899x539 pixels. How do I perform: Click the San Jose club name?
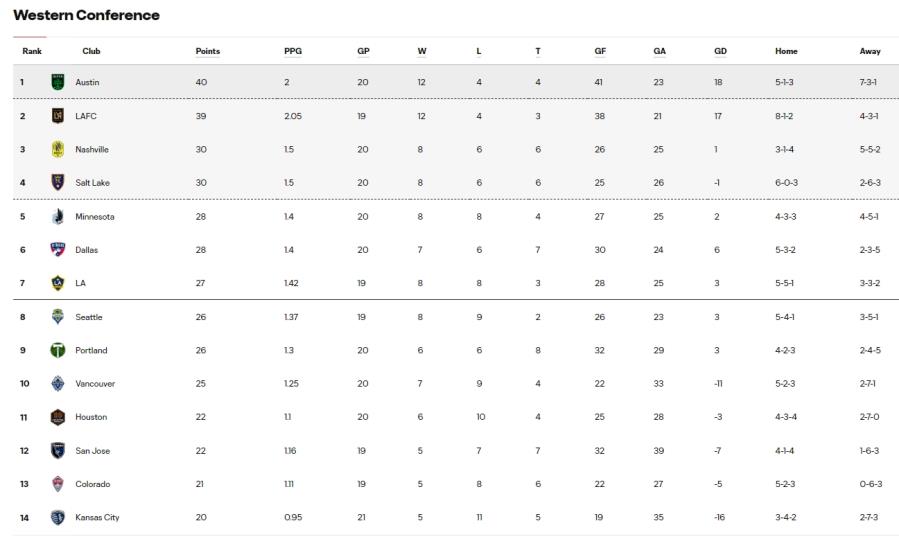click(x=93, y=451)
